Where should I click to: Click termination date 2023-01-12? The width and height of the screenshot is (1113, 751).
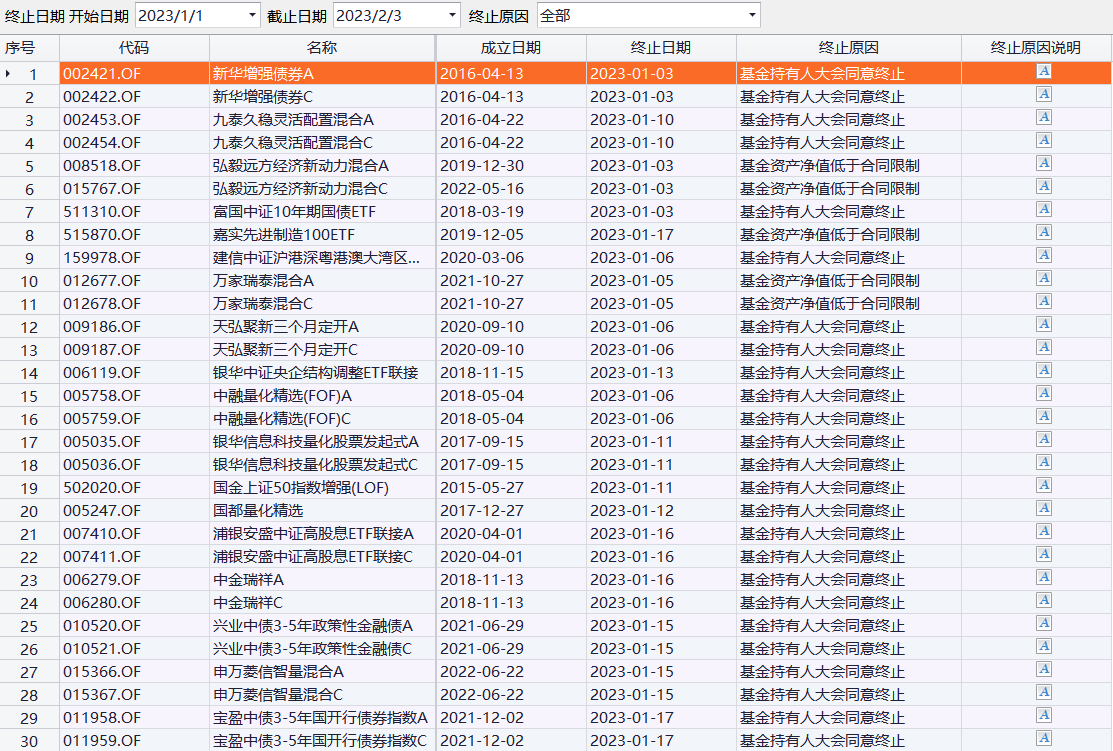coord(632,510)
